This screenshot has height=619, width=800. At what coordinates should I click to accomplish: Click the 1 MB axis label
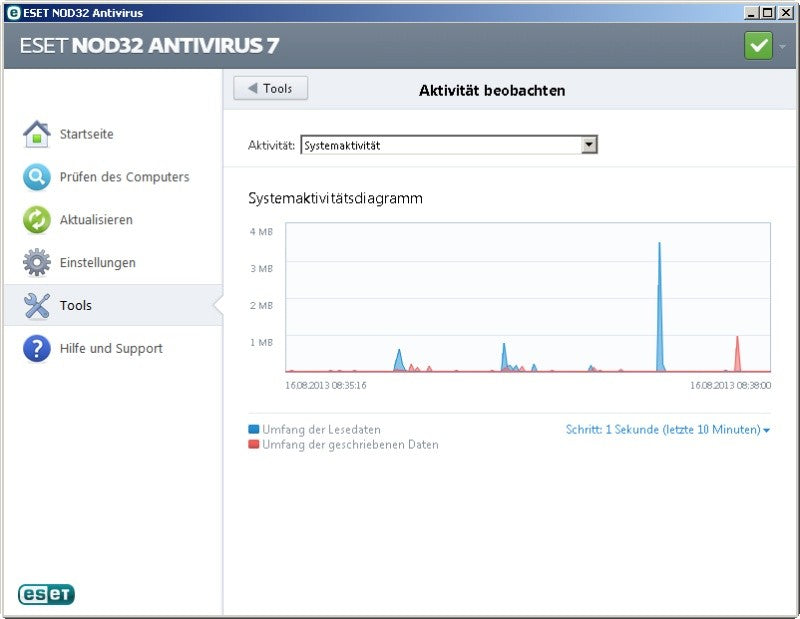(x=261, y=342)
